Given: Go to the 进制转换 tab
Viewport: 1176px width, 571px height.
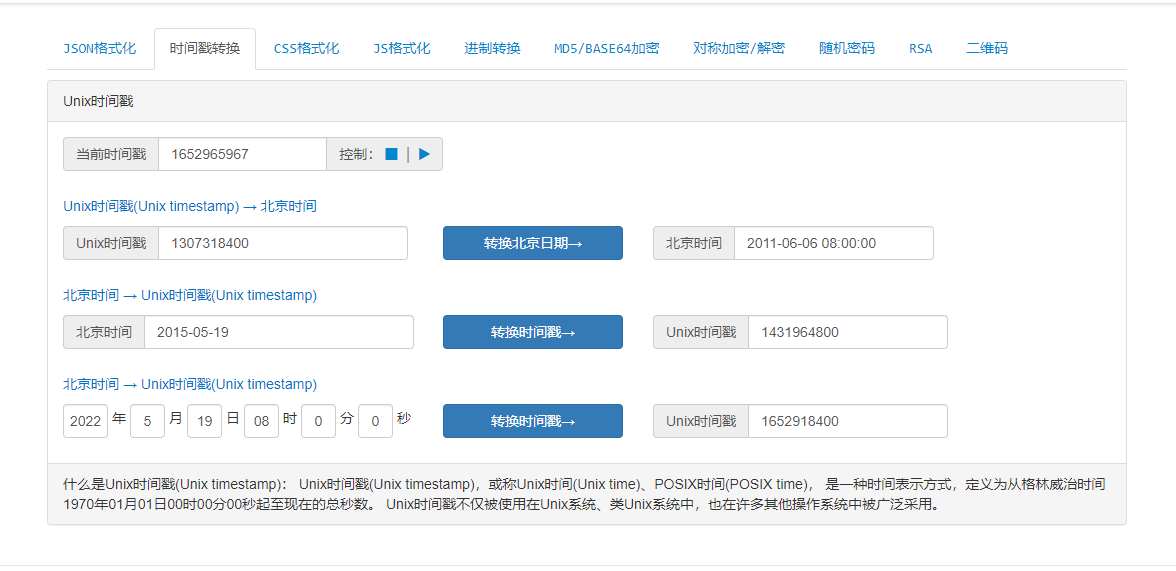Looking at the screenshot, I should [x=492, y=49].
